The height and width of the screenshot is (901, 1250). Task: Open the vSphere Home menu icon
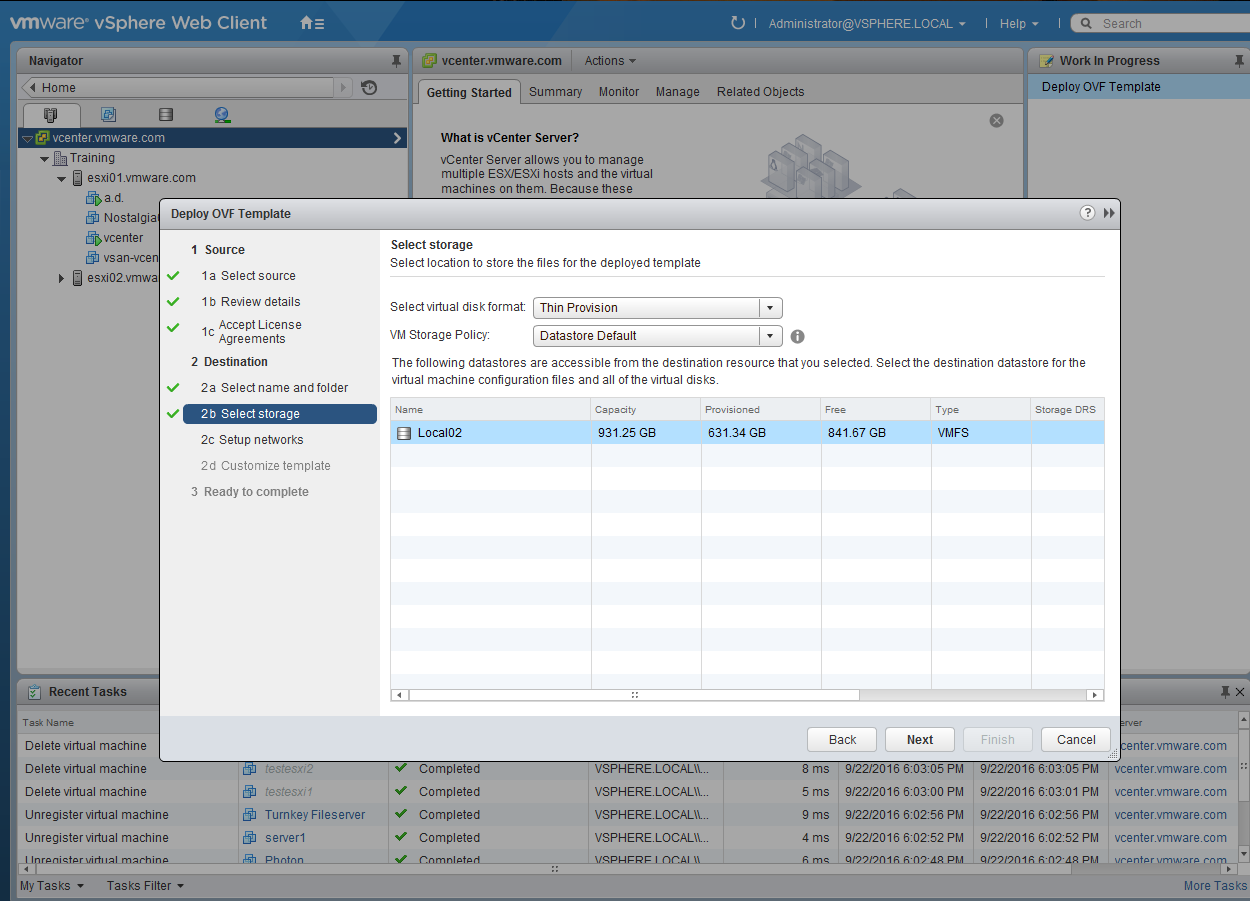312,23
